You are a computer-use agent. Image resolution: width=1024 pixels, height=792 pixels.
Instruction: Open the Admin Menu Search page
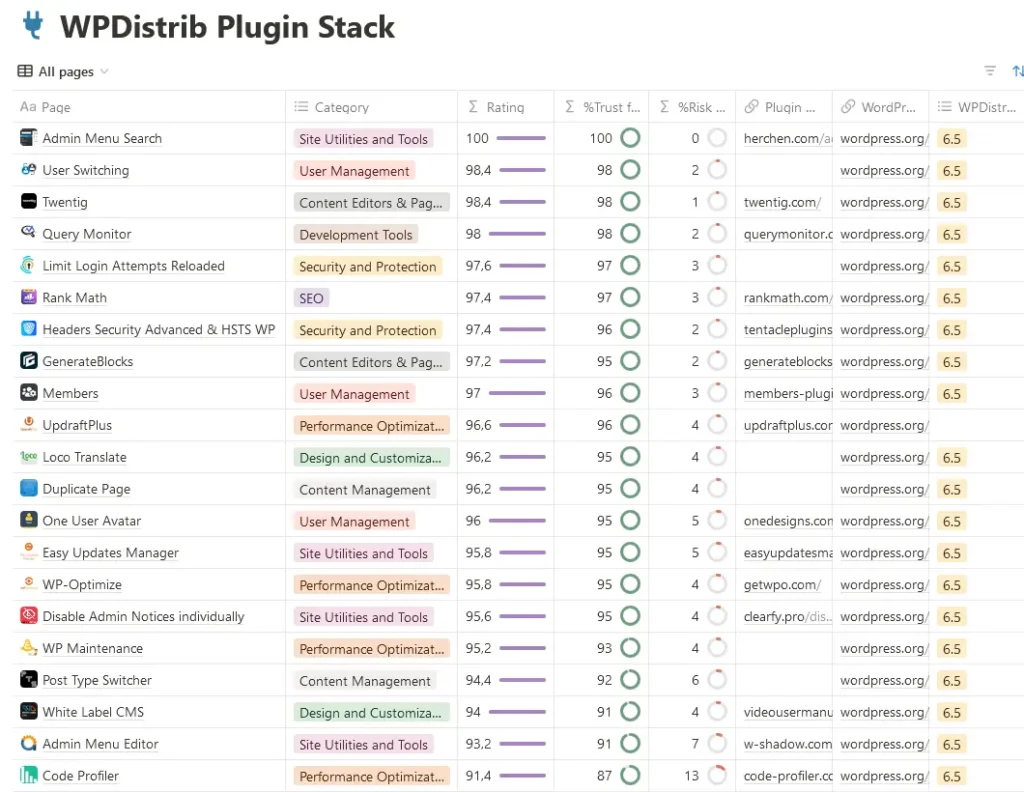[x=102, y=138]
